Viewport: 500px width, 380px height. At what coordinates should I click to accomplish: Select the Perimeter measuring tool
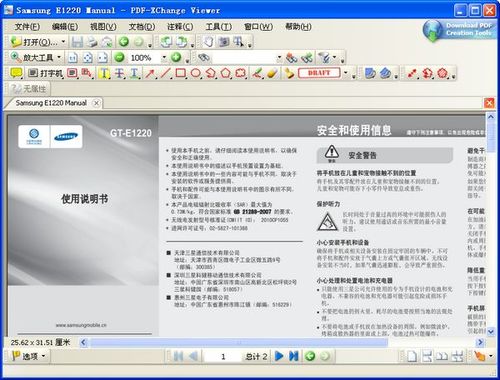[427, 73]
